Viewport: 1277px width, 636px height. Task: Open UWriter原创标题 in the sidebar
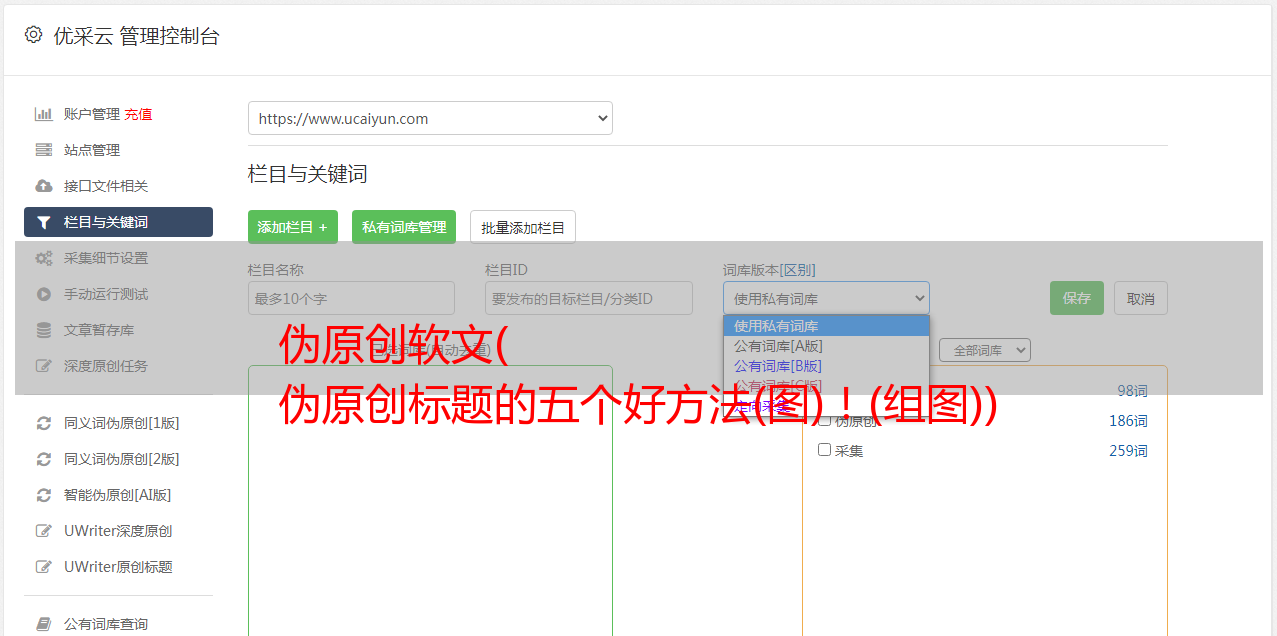pyautogui.click(x=118, y=567)
